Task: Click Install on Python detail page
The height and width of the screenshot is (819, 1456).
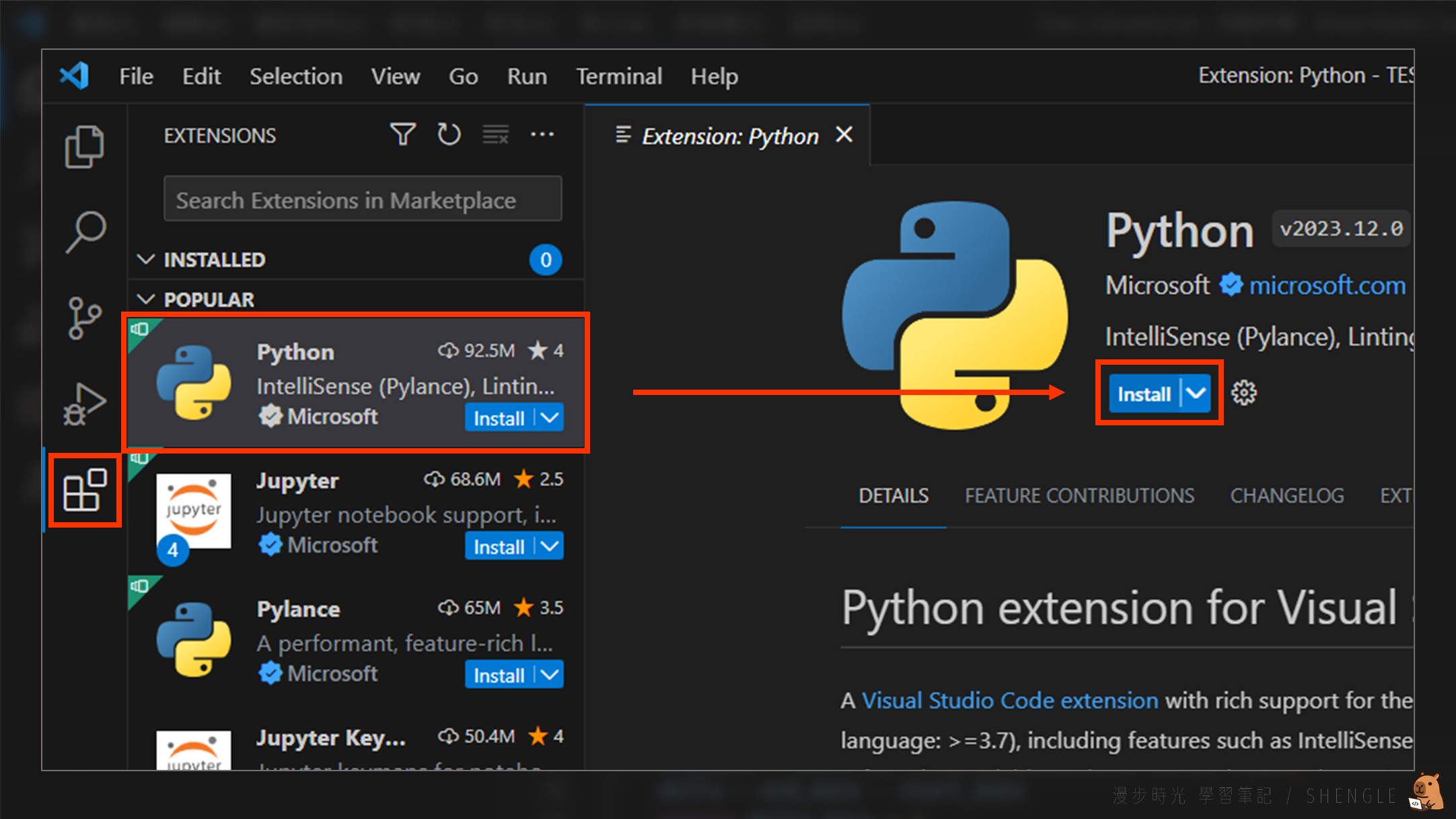Action: [x=1144, y=393]
